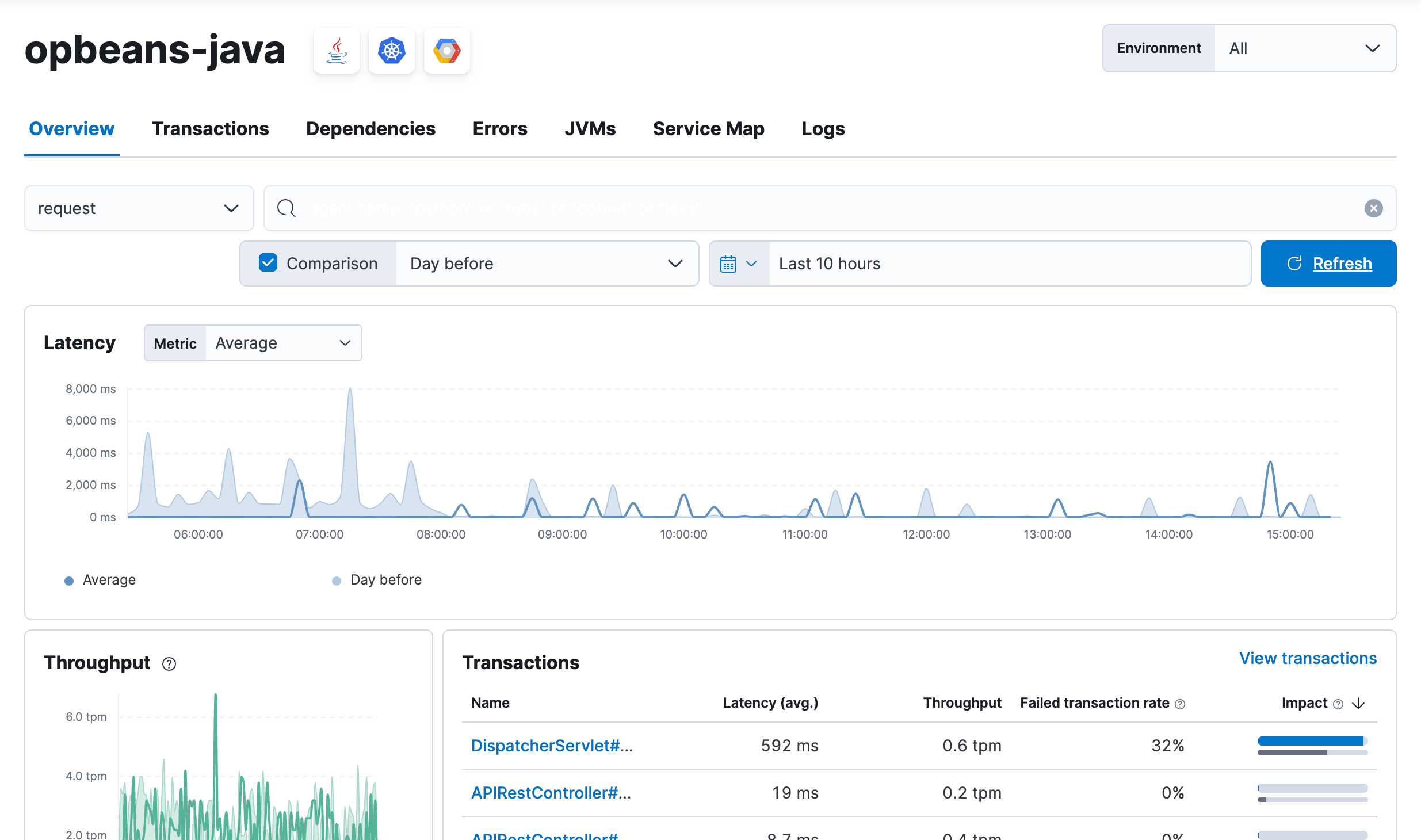Open DispatcherServlet# transaction link
The image size is (1421, 840).
coord(552,746)
